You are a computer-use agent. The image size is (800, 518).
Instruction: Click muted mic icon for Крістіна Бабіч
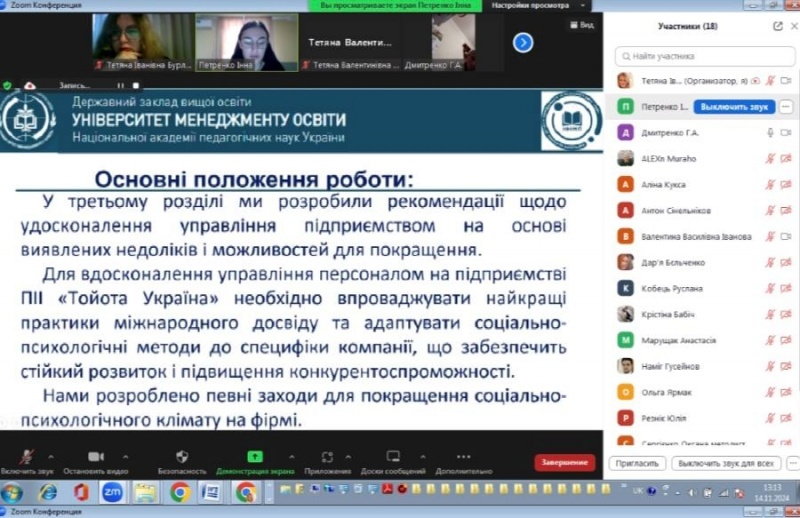point(770,314)
